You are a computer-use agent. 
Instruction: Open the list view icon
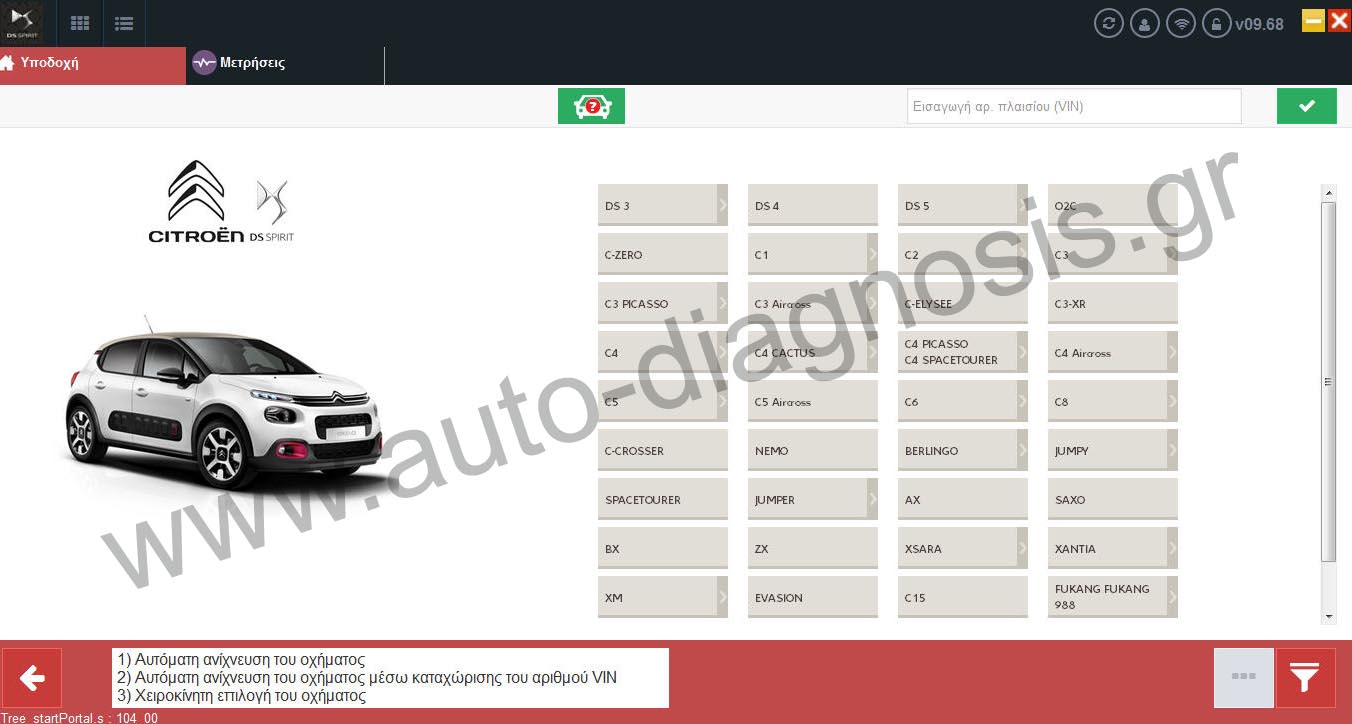pos(124,23)
